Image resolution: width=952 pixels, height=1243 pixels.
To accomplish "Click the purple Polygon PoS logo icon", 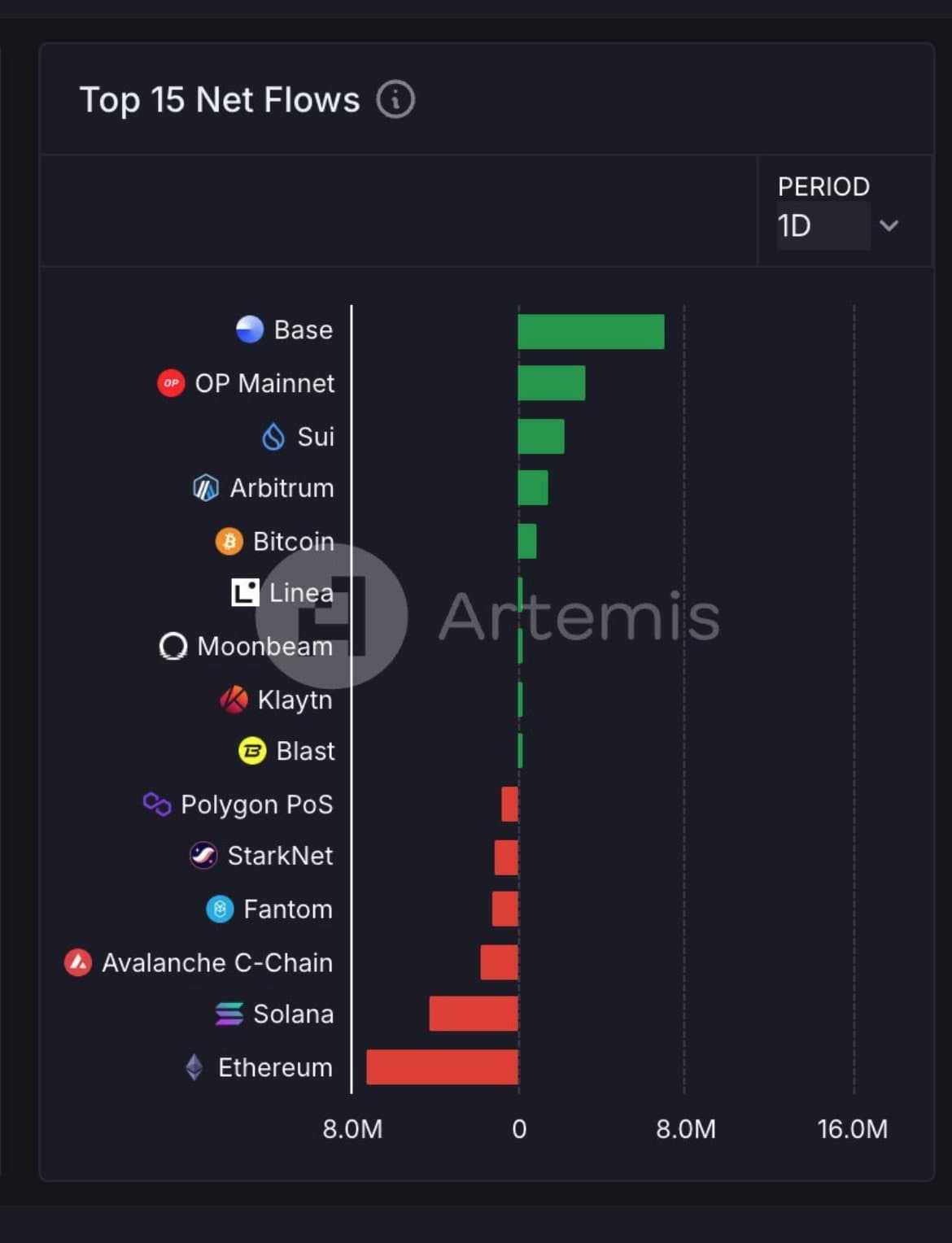I will coord(157,805).
